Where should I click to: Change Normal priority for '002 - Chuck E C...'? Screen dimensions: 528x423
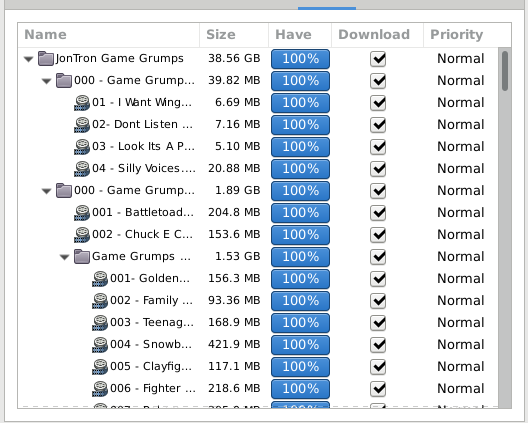(x=461, y=234)
